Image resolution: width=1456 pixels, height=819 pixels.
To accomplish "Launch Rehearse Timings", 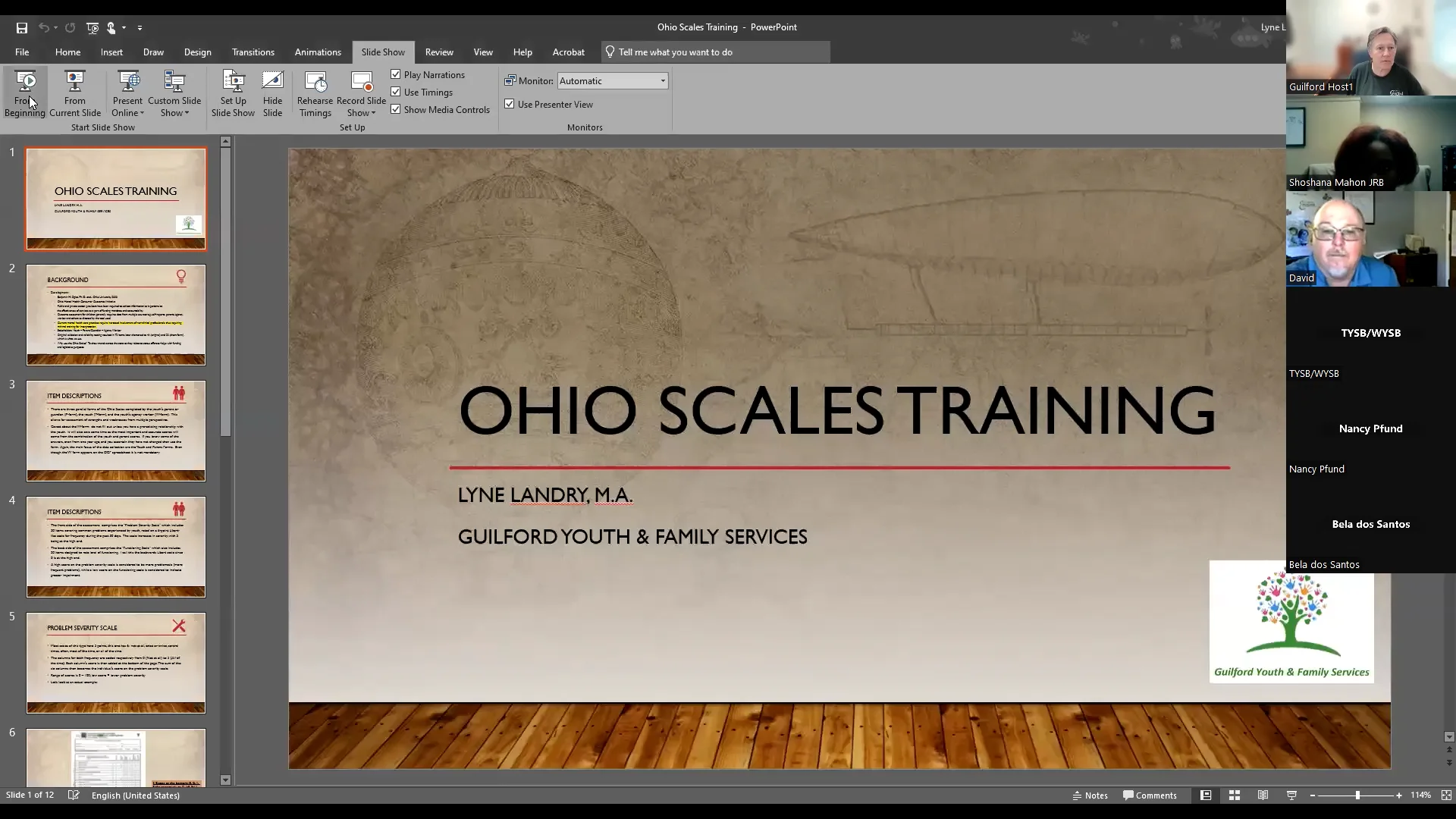I will tap(315, 93).
